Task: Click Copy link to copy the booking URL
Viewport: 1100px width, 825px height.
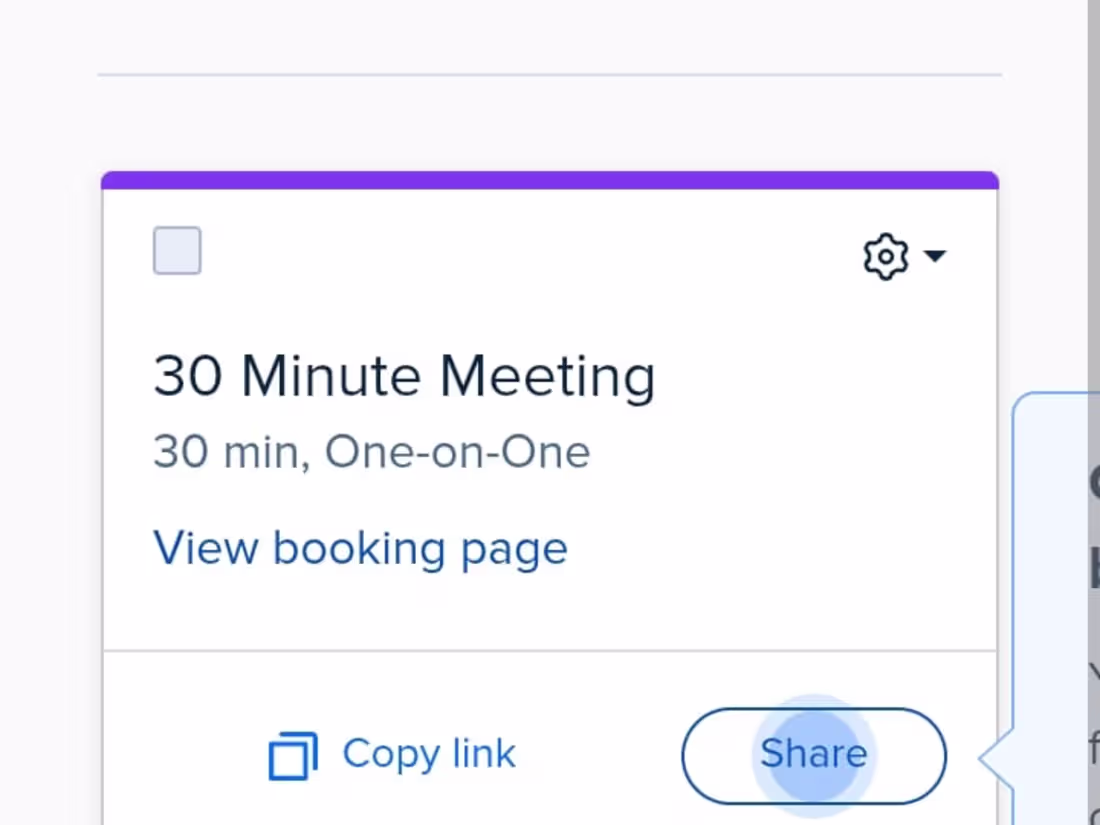Action: pyautogui.click(x=430, y=754)
